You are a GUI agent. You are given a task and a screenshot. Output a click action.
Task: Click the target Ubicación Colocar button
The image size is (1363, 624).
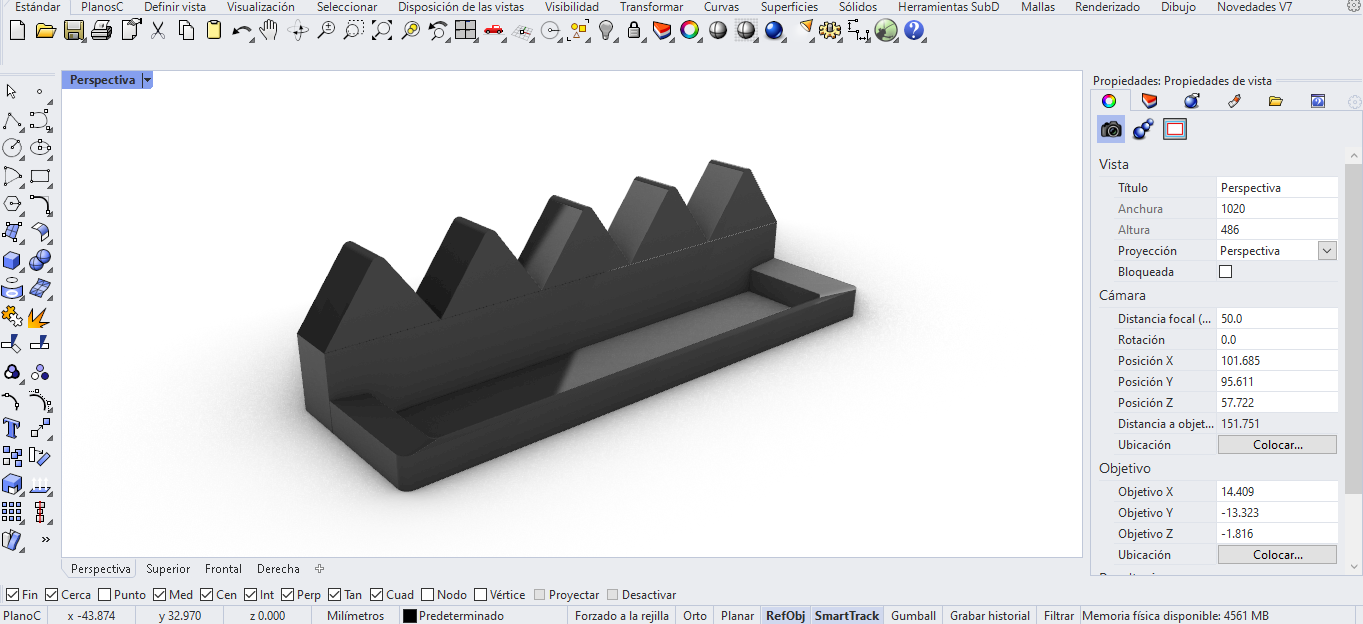click(1277, 555)
